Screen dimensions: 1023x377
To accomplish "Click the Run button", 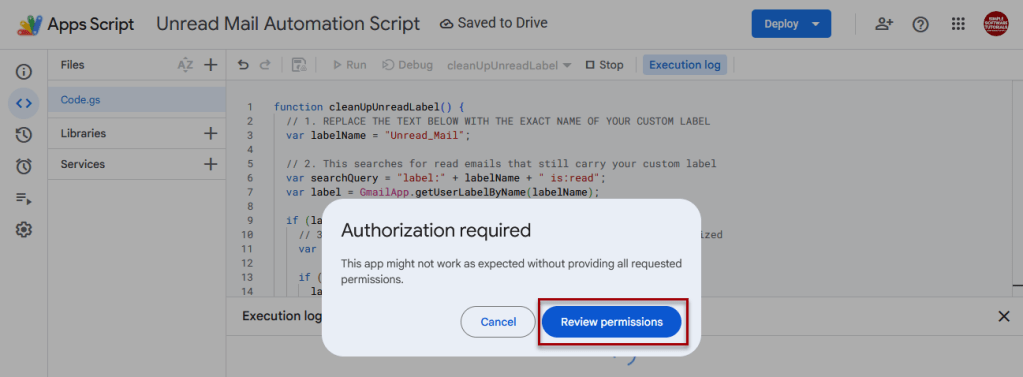I will coord(349,65).
